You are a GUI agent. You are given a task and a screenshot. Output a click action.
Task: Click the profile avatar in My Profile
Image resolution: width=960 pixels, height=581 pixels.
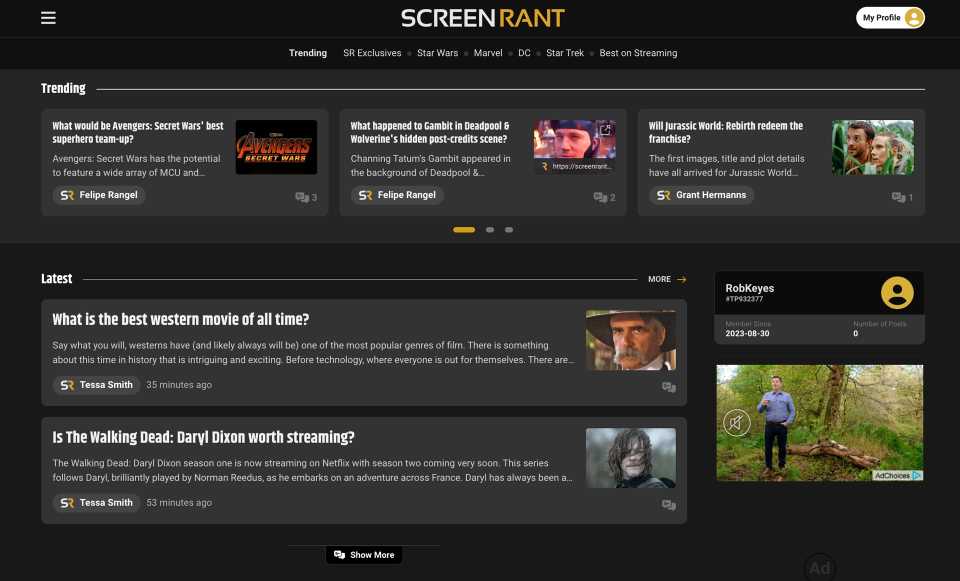(913, 18)
